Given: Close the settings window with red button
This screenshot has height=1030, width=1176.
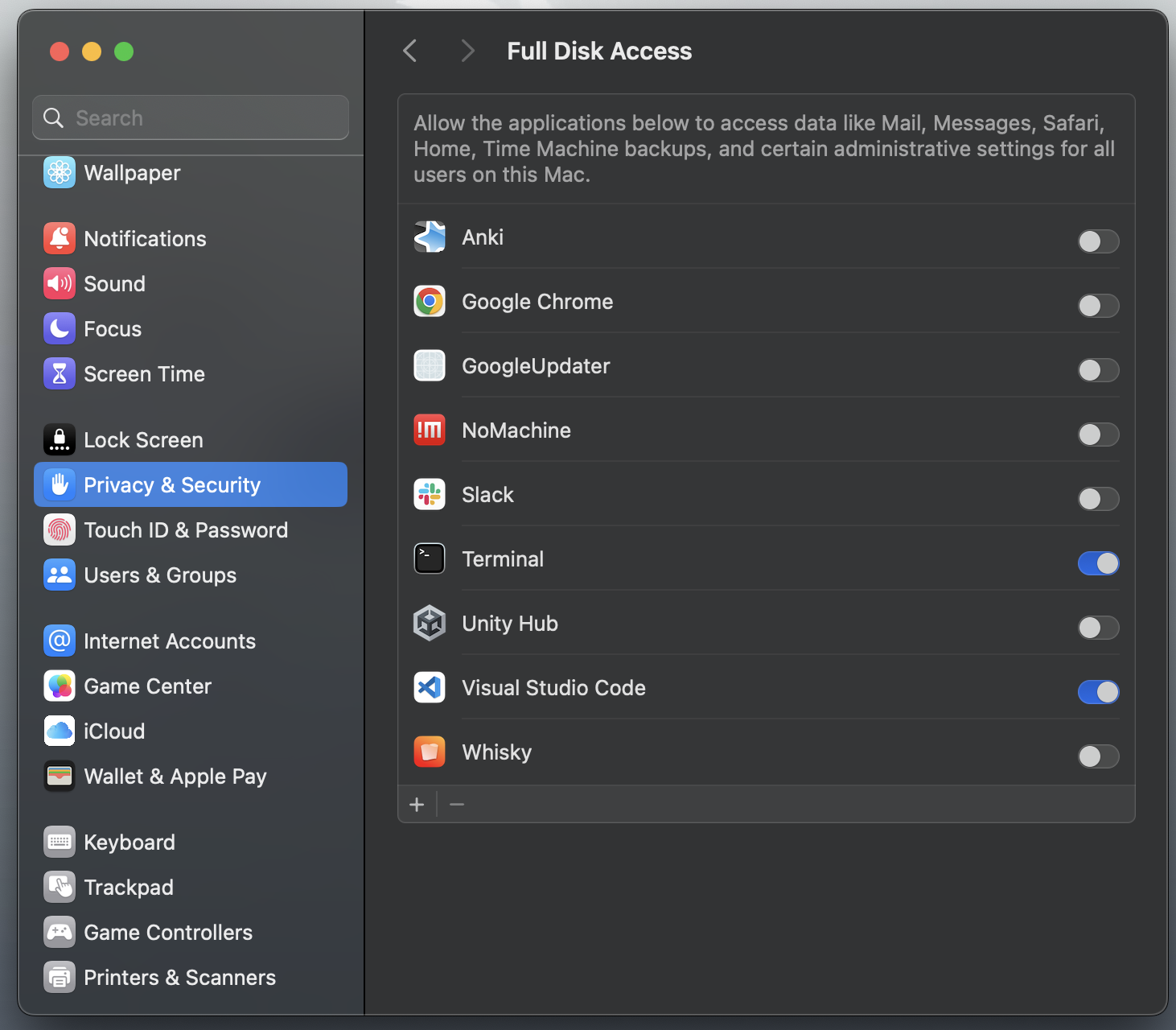Looking at the screenshot, I should (60, 51).
